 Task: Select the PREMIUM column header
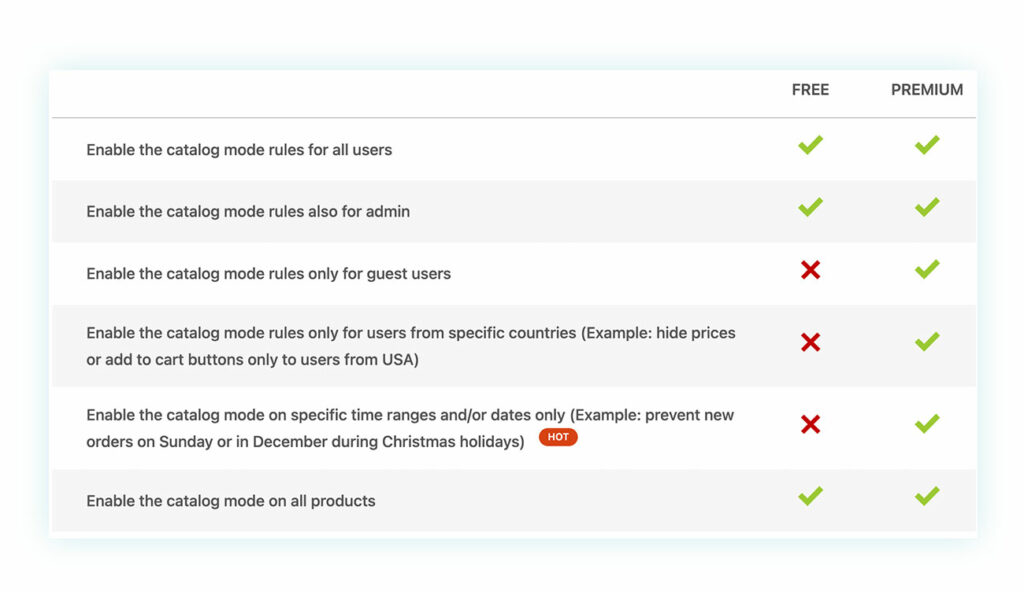point(927,90)
